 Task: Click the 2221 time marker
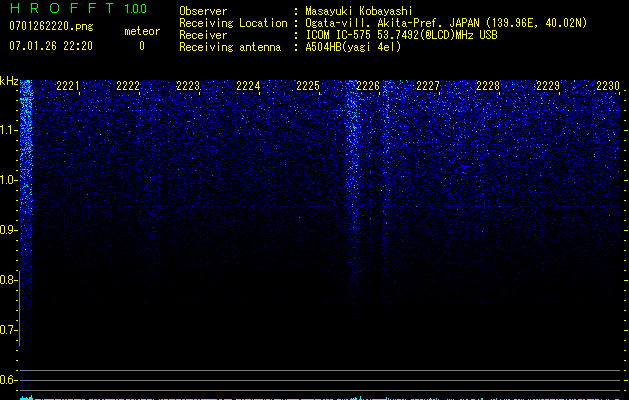(68, 85)
